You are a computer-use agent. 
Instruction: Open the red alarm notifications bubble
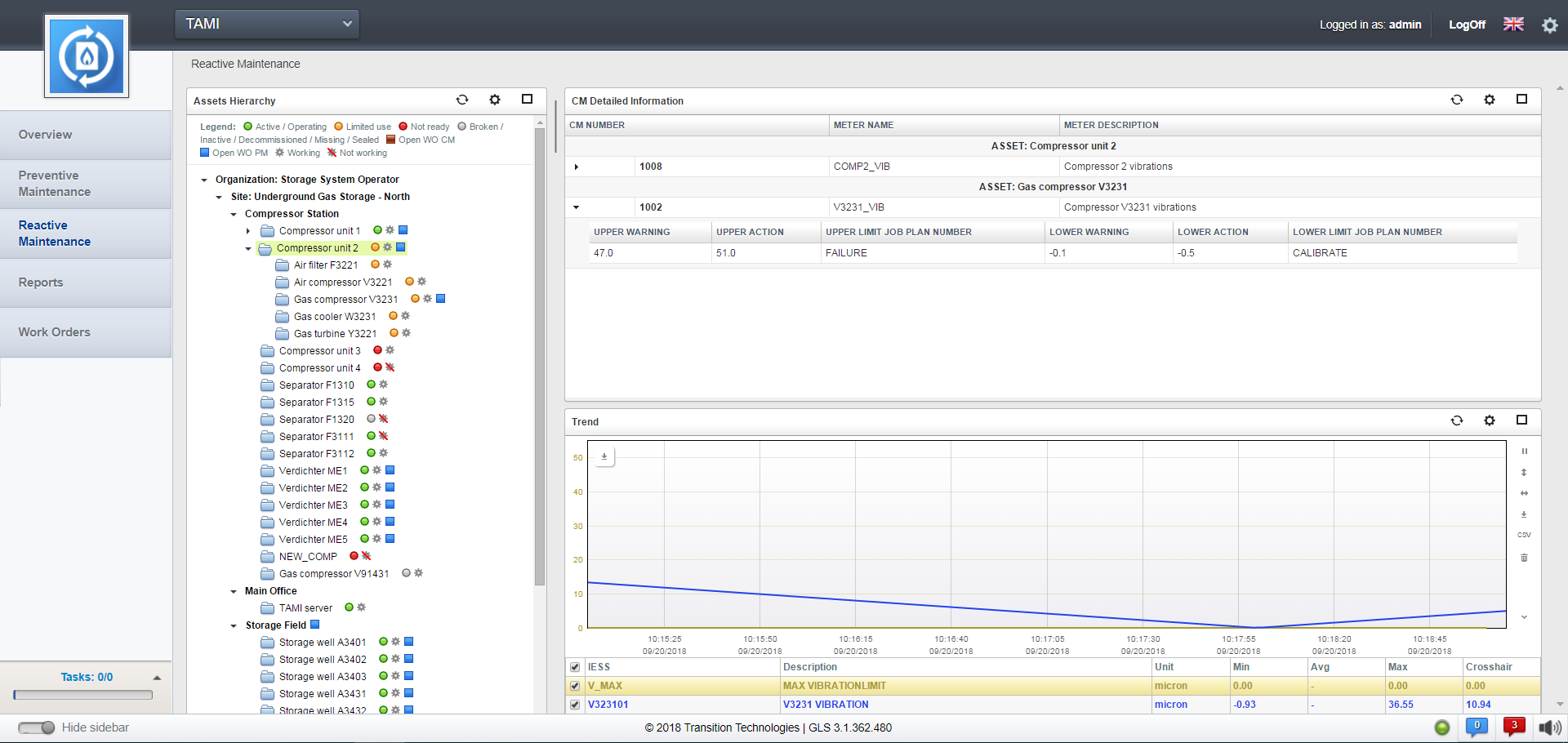click(x=1514, y=727)
